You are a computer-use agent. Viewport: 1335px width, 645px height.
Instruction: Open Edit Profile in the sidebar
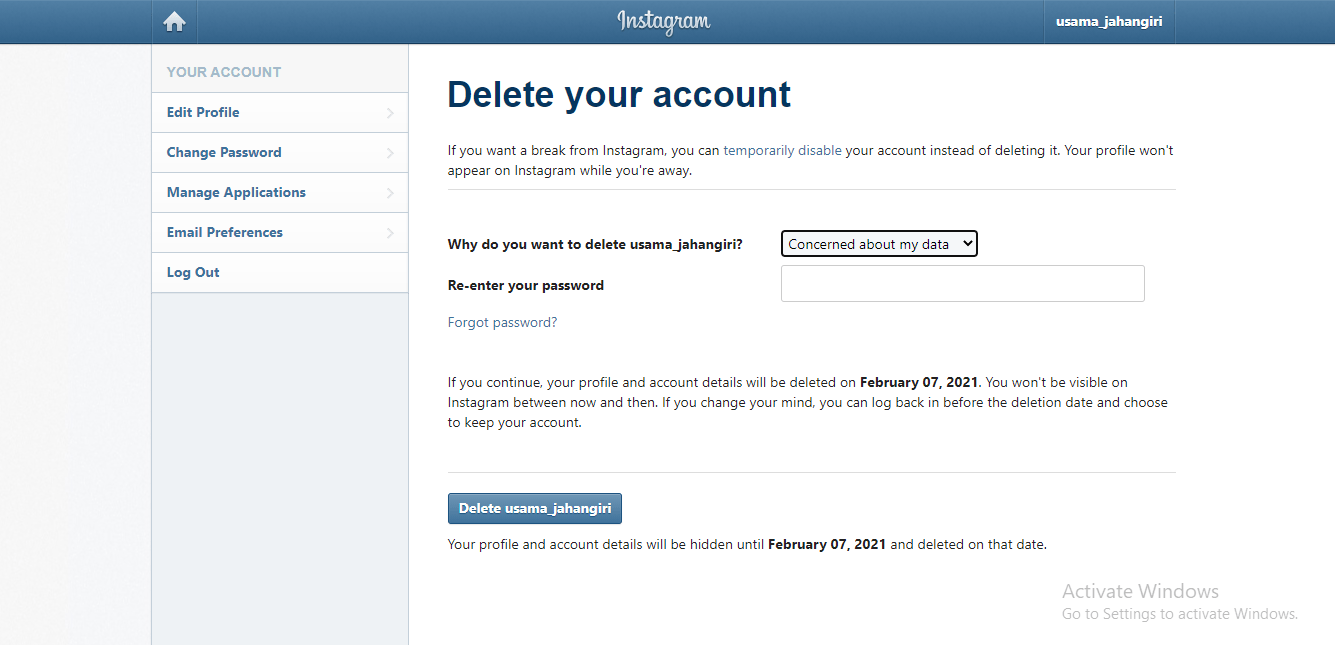[x=203, y=113]
